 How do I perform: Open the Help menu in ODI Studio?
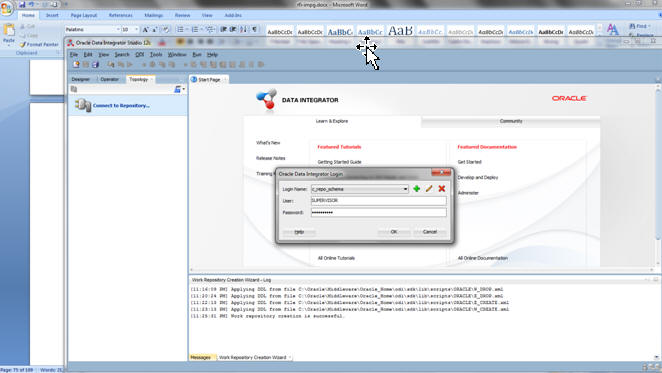[212, 54]
